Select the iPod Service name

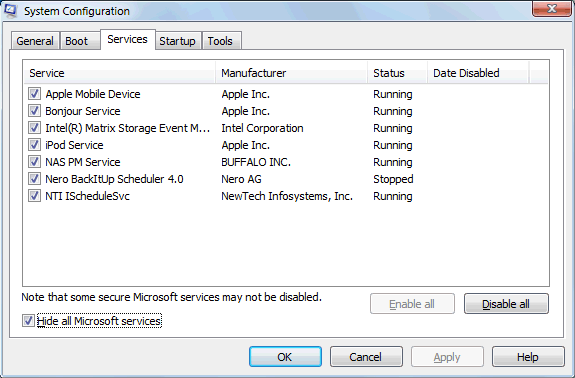coord(74,145)
